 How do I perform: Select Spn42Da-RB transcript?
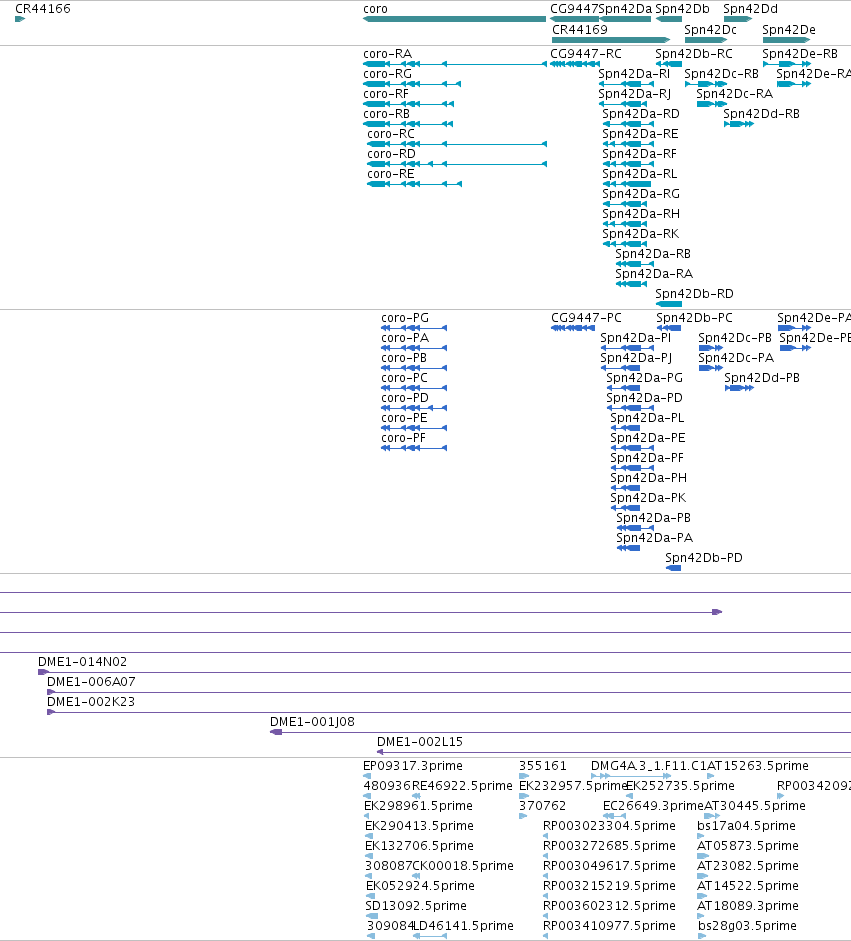tap(635, 264)
